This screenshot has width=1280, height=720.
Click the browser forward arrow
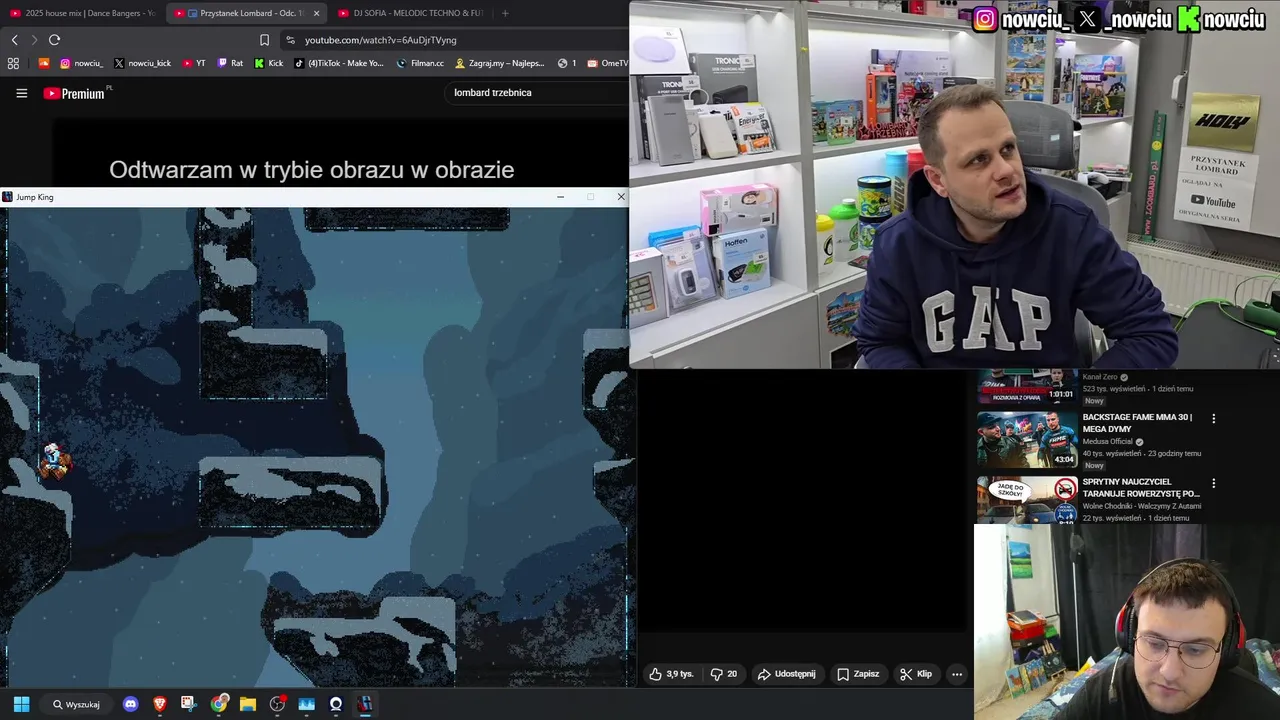point(34,40)
